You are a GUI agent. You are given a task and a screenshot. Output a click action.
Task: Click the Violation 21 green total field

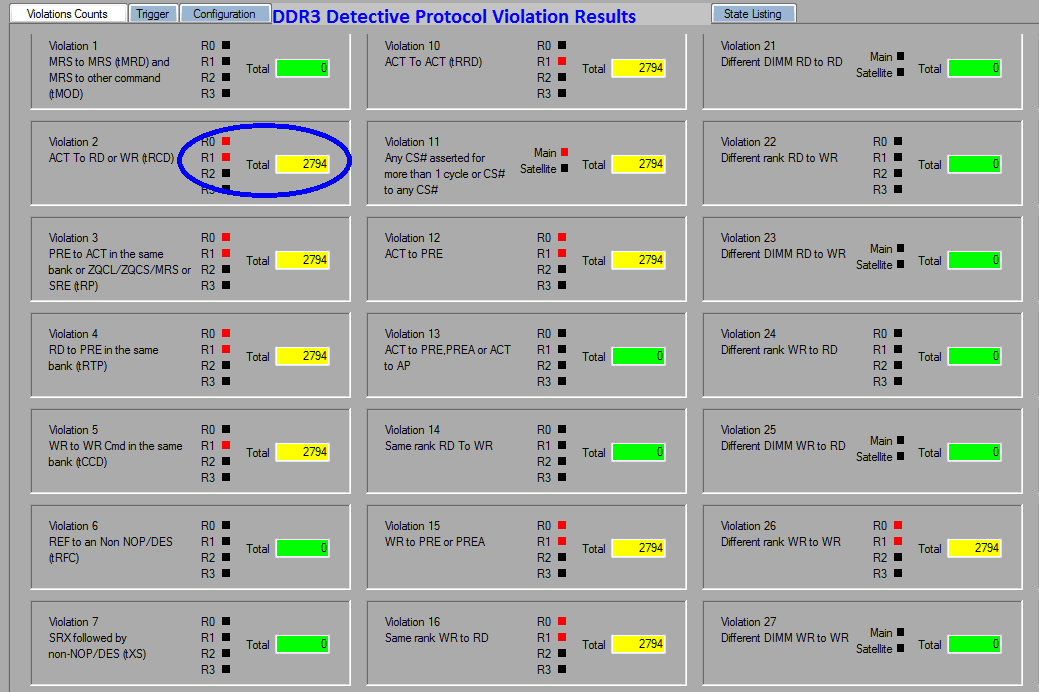pyautogui.click(x=975, y=68)
